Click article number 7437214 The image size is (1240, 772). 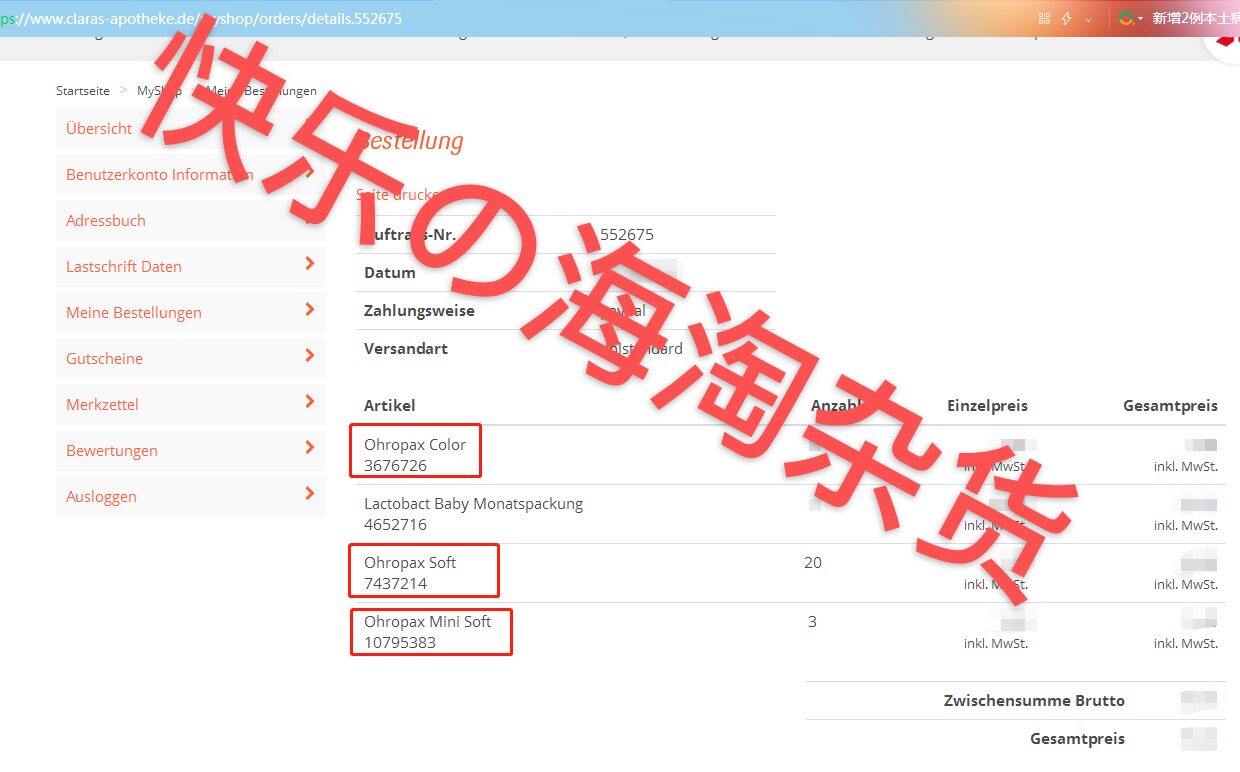[395, 583]
